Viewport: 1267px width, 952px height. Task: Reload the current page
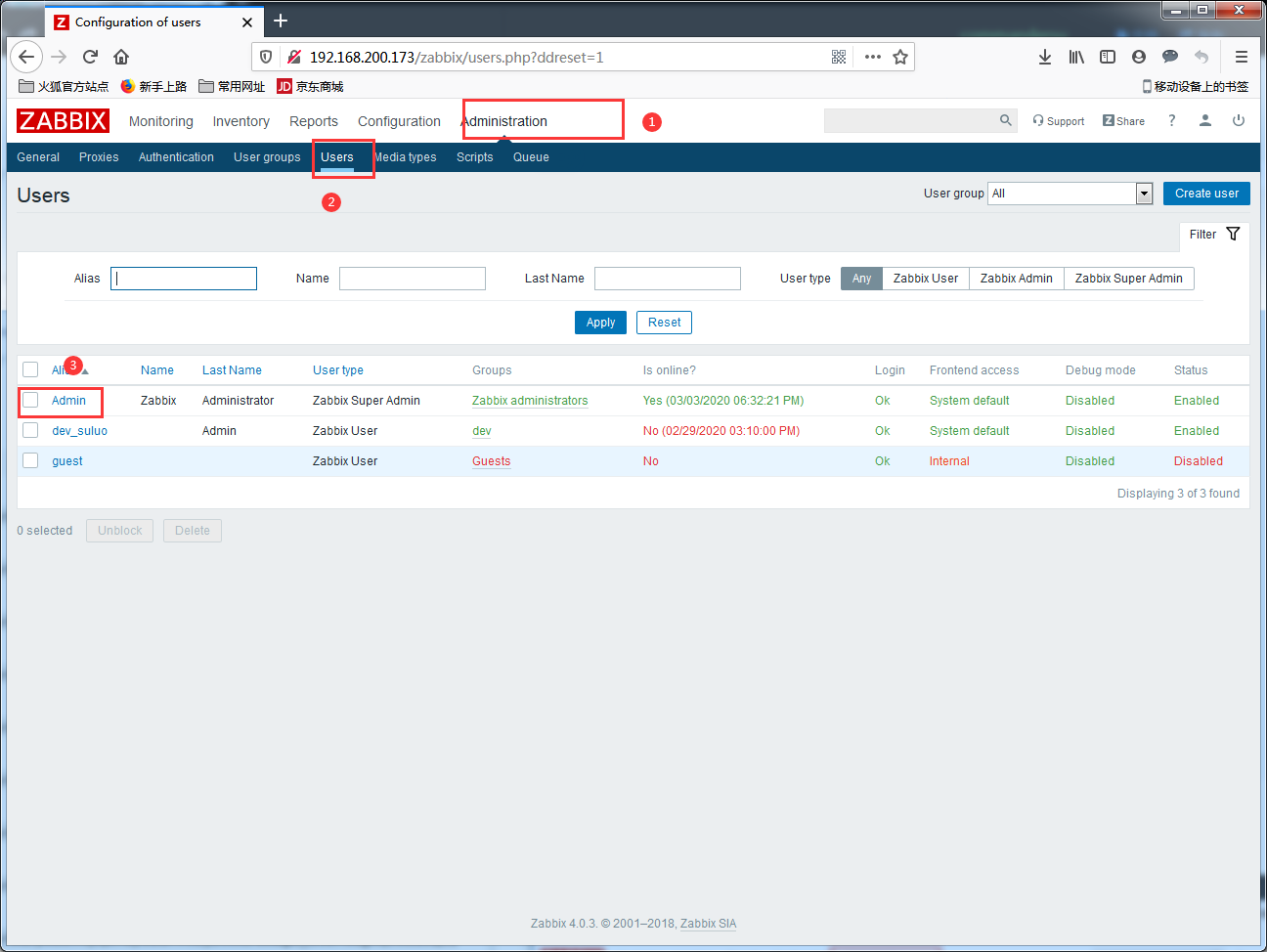click(x=90, y=57)
